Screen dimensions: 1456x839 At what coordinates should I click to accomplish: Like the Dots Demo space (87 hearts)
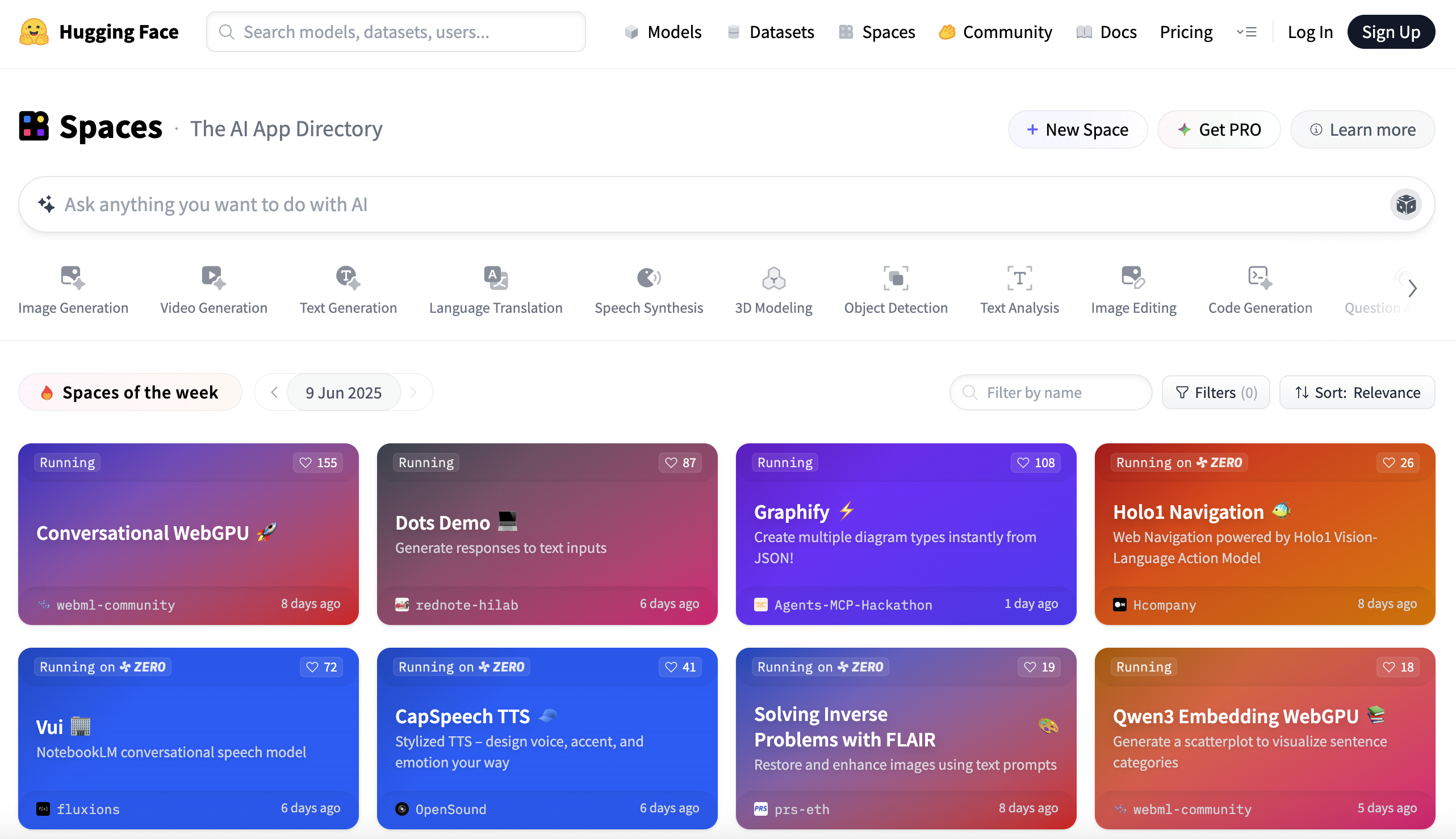point(680,463)
